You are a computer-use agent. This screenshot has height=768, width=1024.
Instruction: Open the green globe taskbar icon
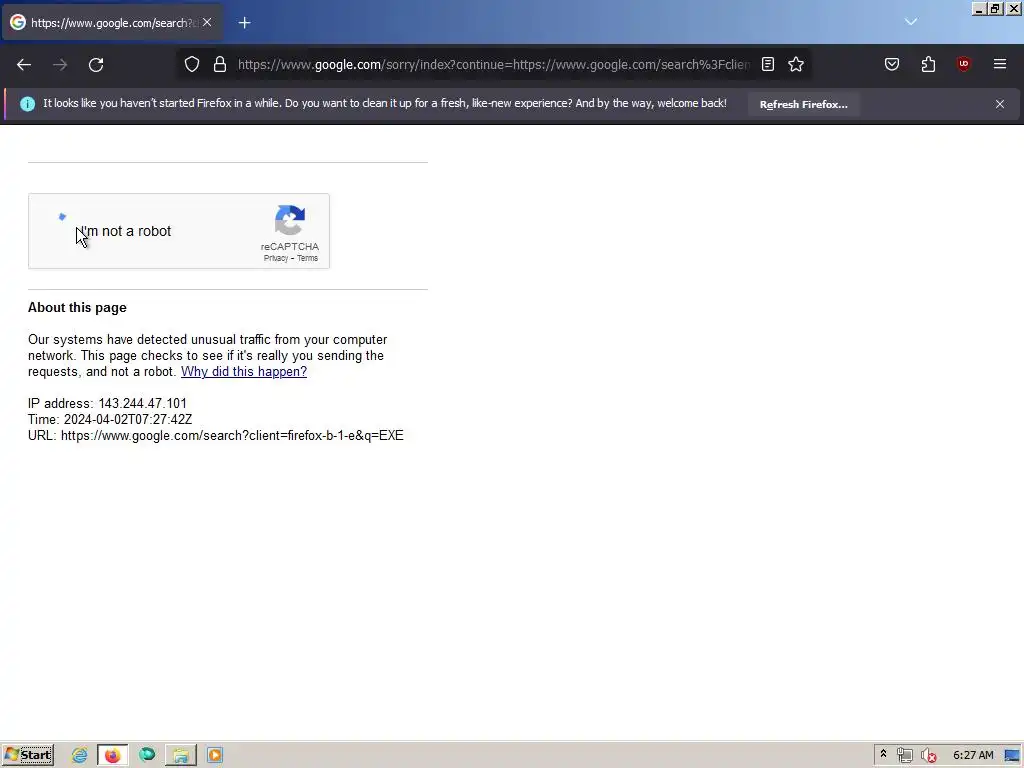pyautogui.click(x=147, y=756)
